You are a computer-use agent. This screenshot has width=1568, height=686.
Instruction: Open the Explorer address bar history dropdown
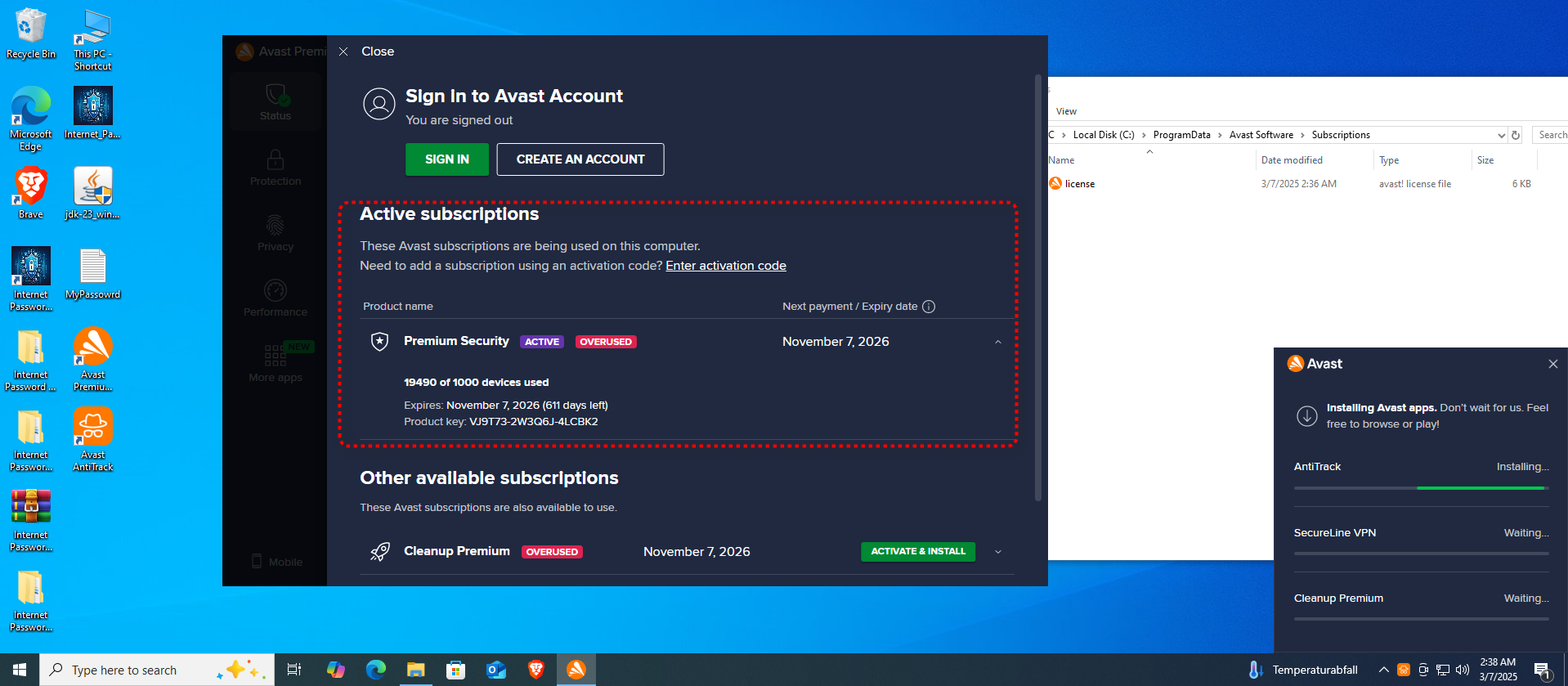(x=1501, y=135)
